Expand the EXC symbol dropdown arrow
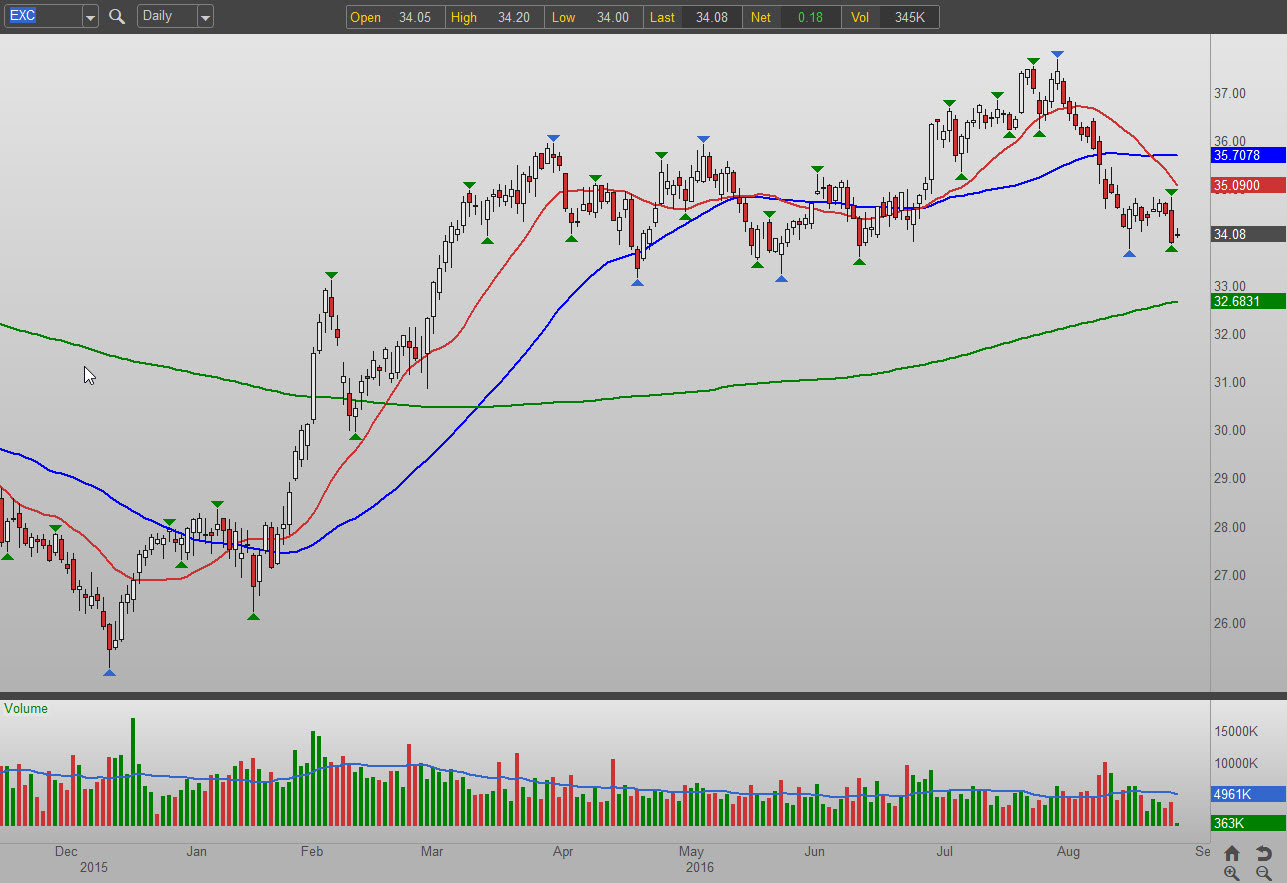This screenshot has height=883, width=1287. point(90,17)
